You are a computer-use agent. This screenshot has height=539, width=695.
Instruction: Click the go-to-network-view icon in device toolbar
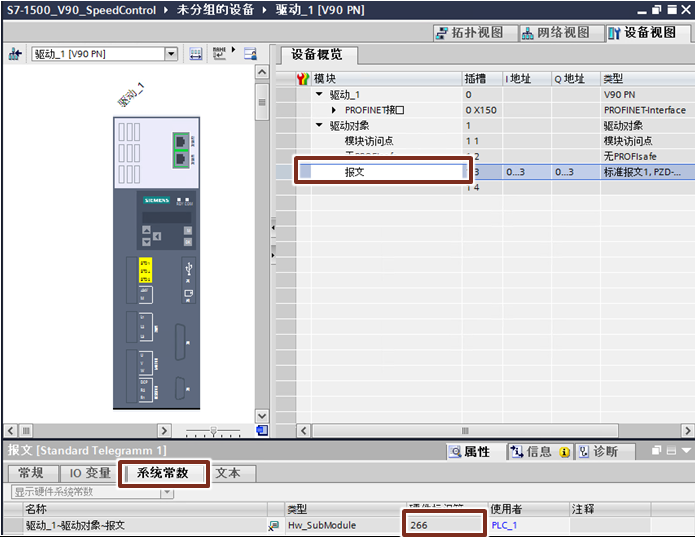click(x=15, y=54)
